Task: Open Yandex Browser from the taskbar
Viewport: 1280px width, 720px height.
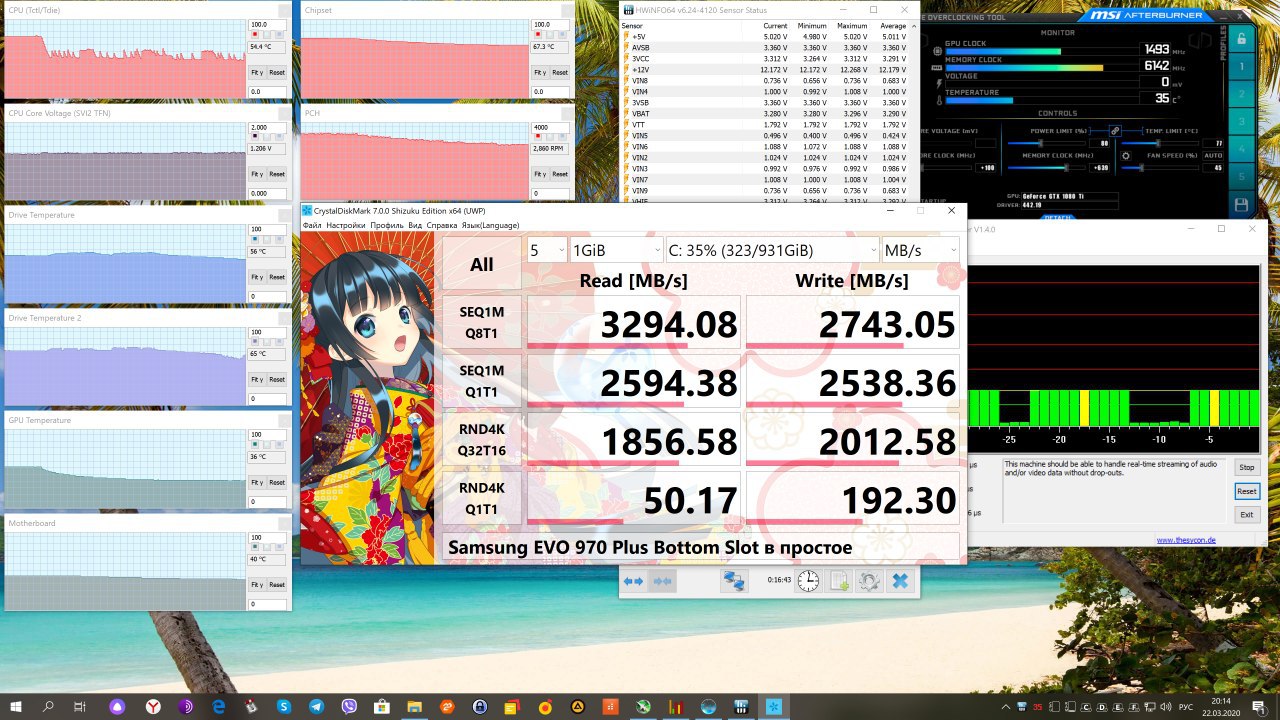Action: tap(152, 707)
